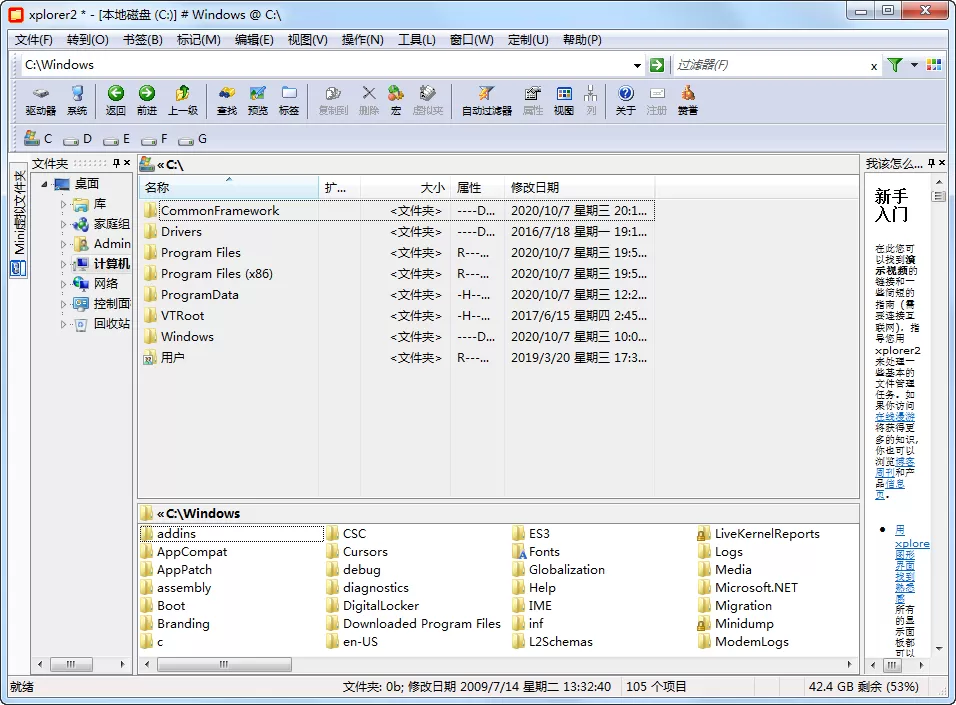The height and width of the screenshot is (705, 956).
Task: Switch to drive C in drive bar
Action: (x=38, y=139)
